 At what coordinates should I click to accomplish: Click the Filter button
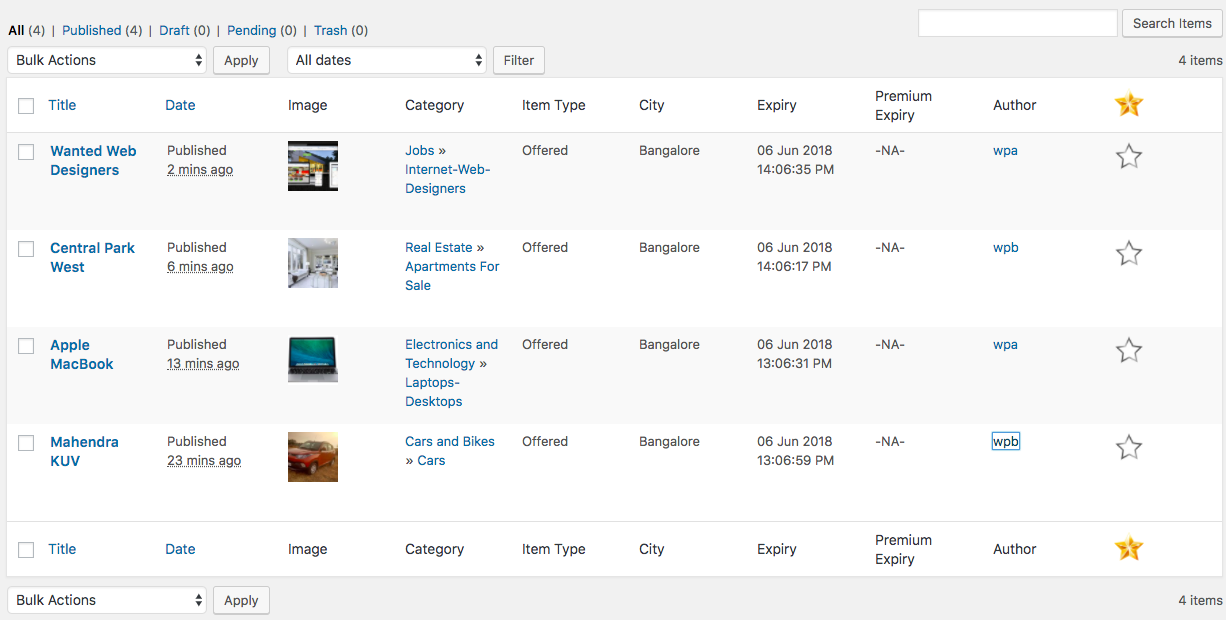coord(518,60)
